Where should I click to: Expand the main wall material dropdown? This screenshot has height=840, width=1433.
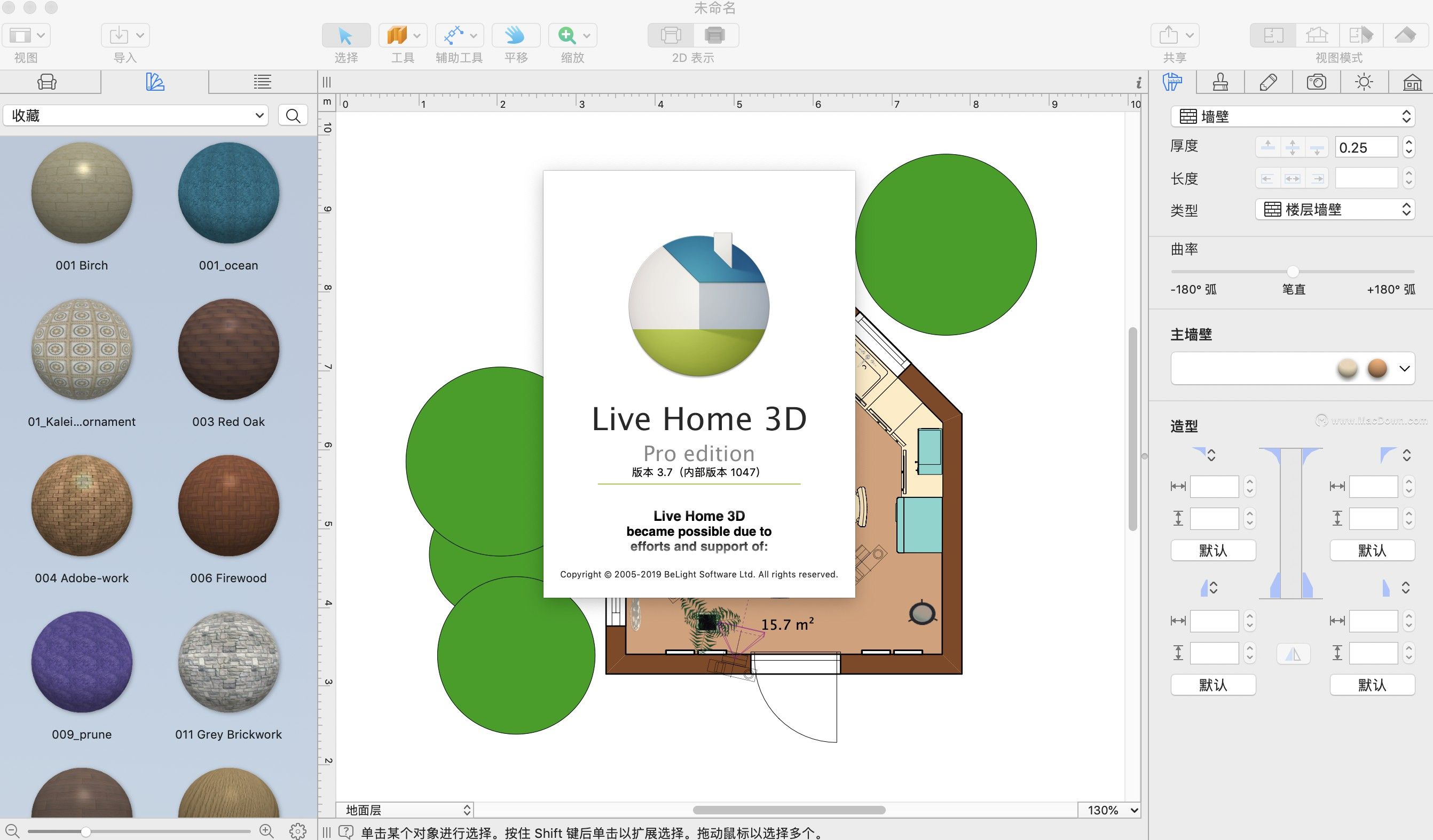pyautogui.click(x=1405, y=368)
